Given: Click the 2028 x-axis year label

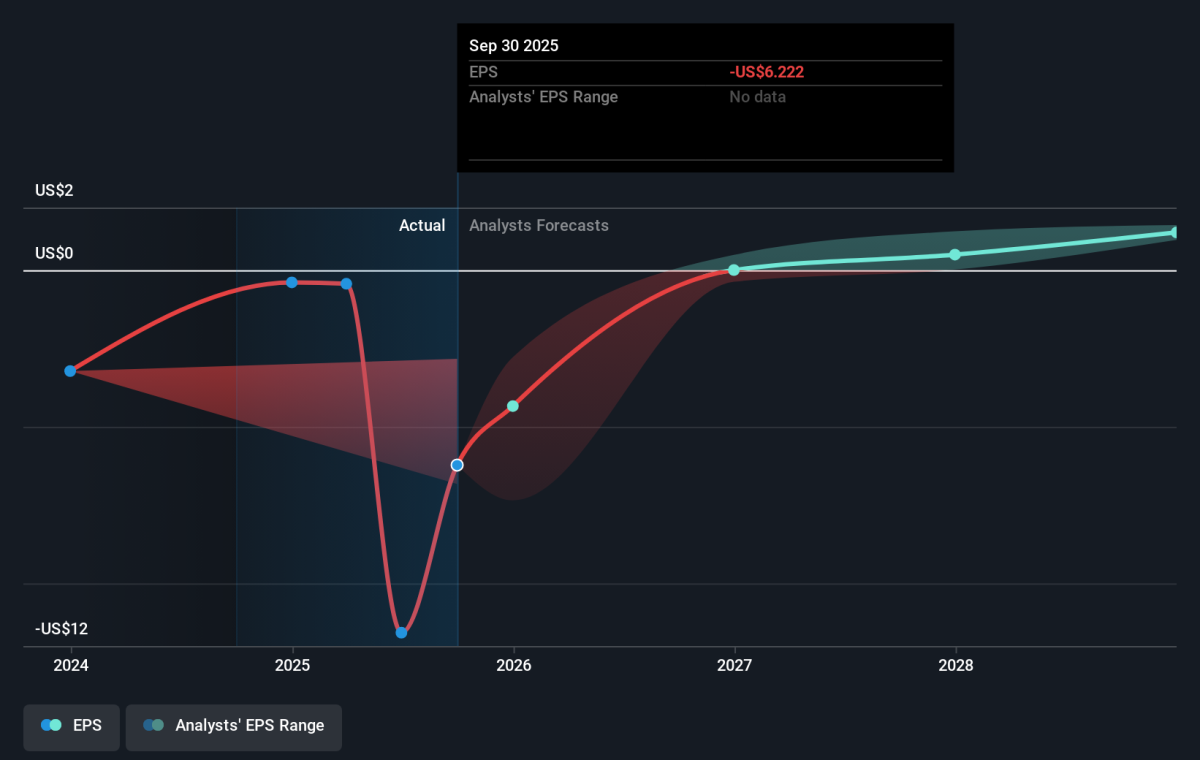Looking at the screenshot, I should [956, 666].
